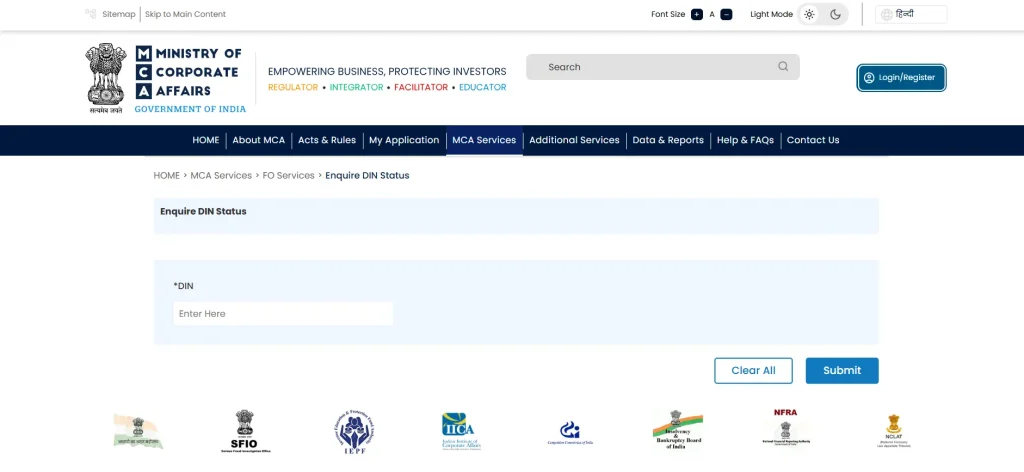Expand the Help & FAQs menu

click(x=745, y=140)
